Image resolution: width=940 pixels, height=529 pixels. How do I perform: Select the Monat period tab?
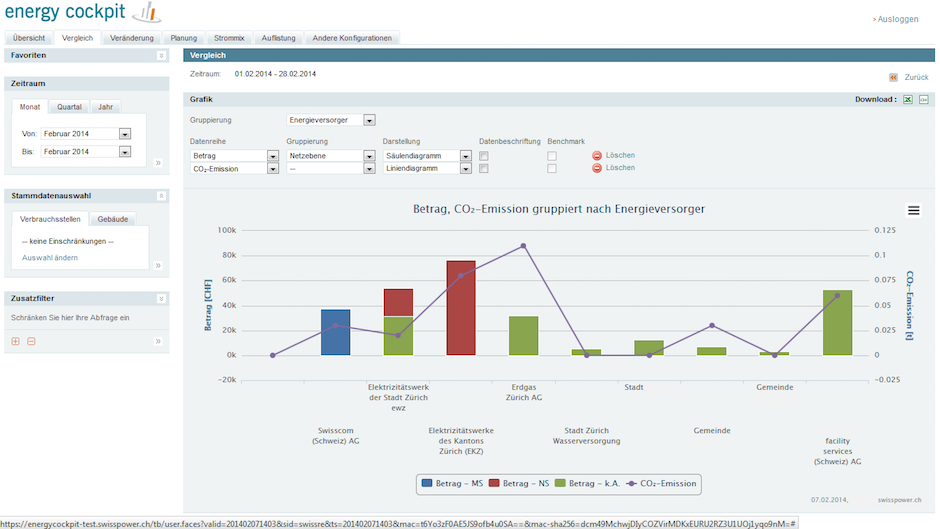(x=30, y=107)
